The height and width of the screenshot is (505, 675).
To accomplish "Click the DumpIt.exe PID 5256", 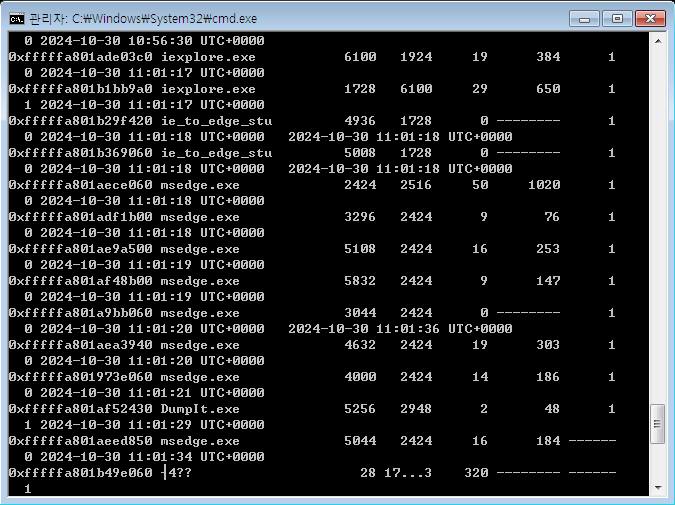I will pos(360,409).
